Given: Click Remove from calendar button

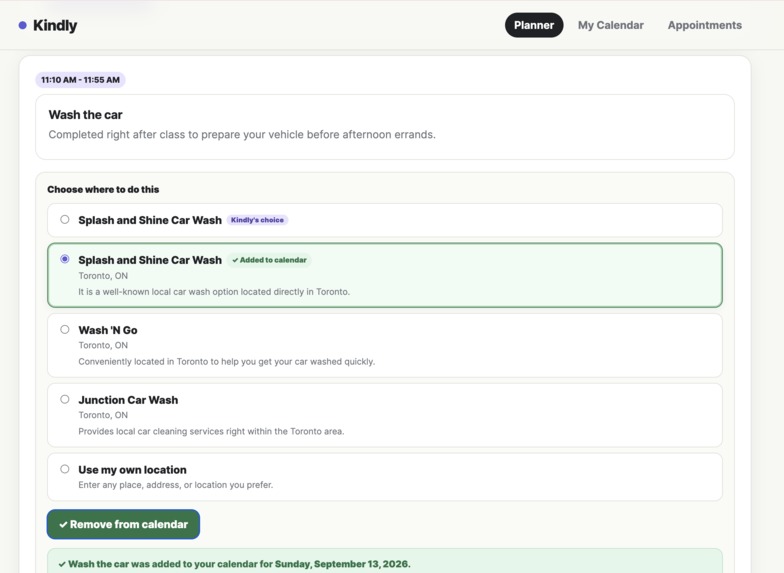Looking at the screenshot, I should point(124,524).
